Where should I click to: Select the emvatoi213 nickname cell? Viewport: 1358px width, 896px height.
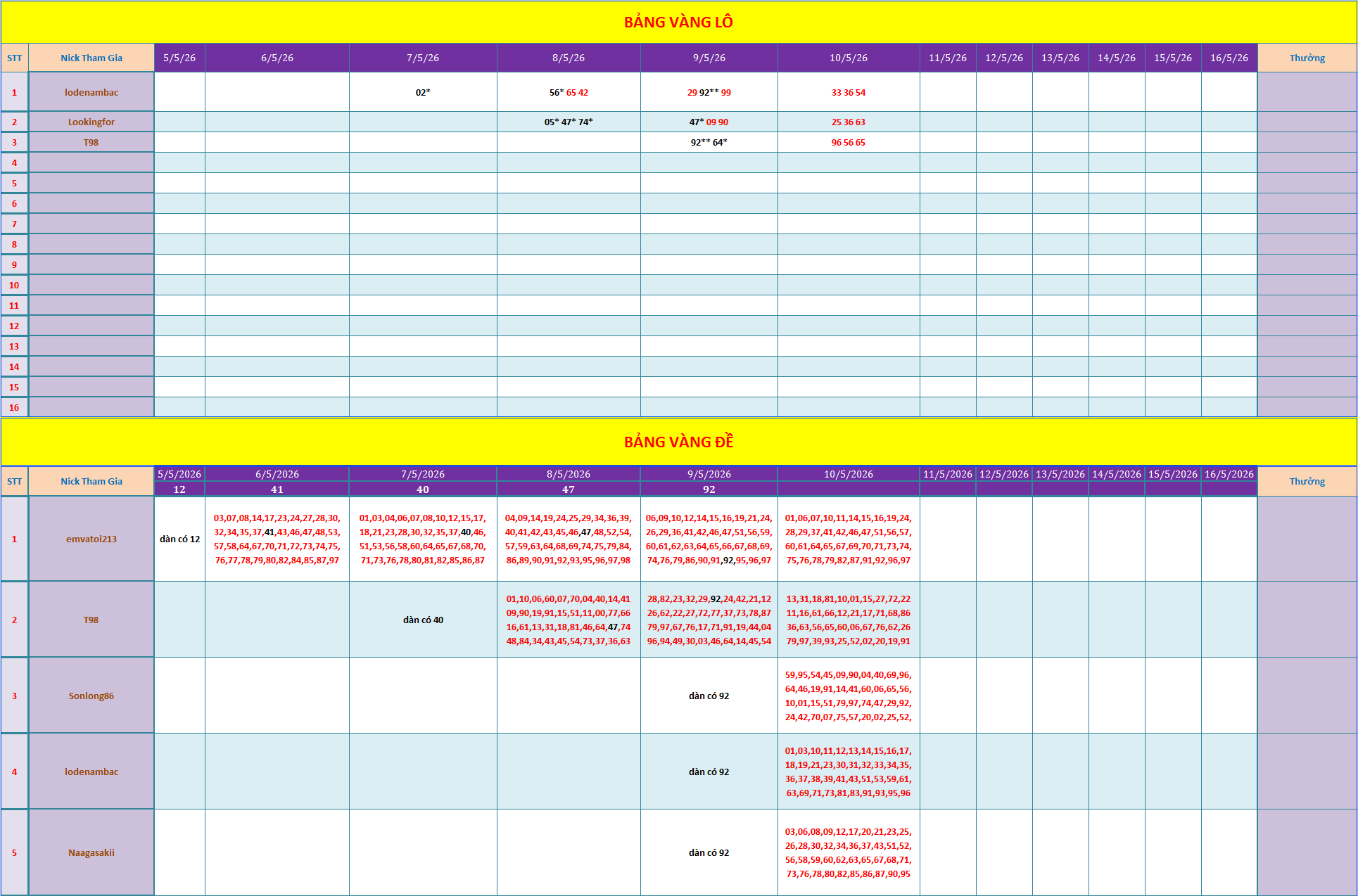pos(91,539)
